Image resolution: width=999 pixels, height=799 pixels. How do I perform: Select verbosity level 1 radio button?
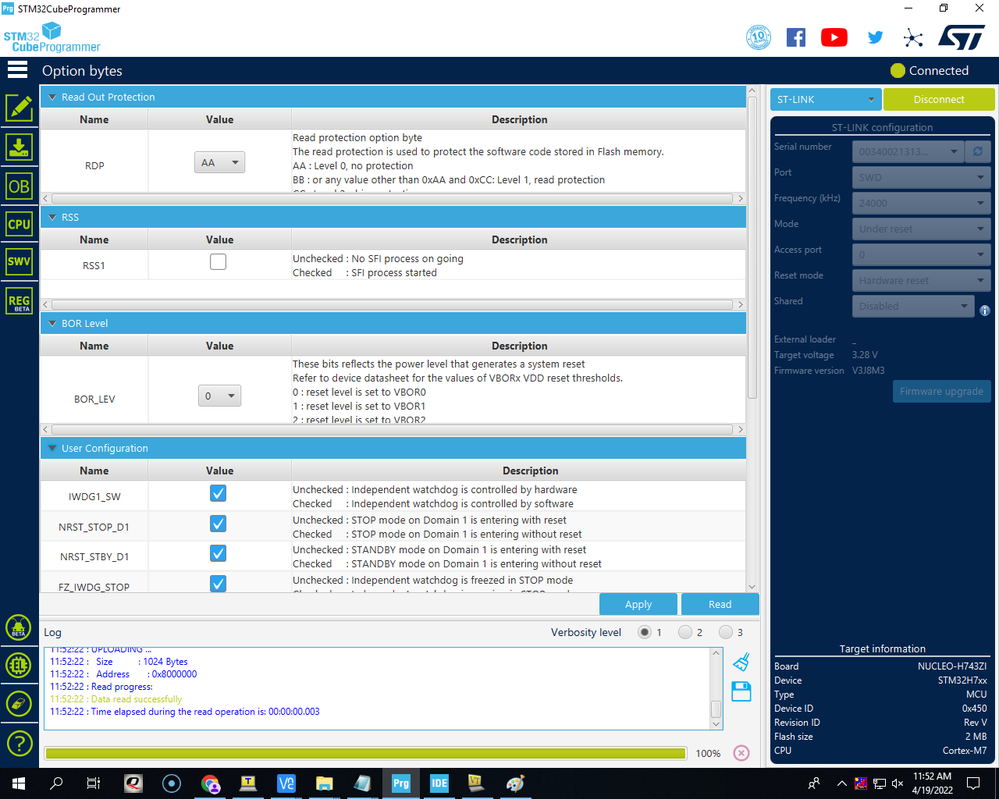[x=644, y=632]
